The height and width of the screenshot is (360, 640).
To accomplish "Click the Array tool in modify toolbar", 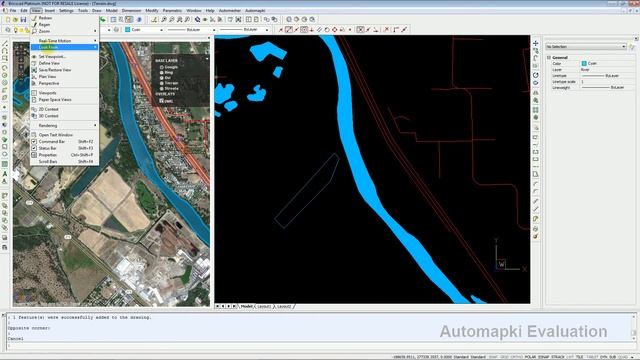I will coord(536,110).
